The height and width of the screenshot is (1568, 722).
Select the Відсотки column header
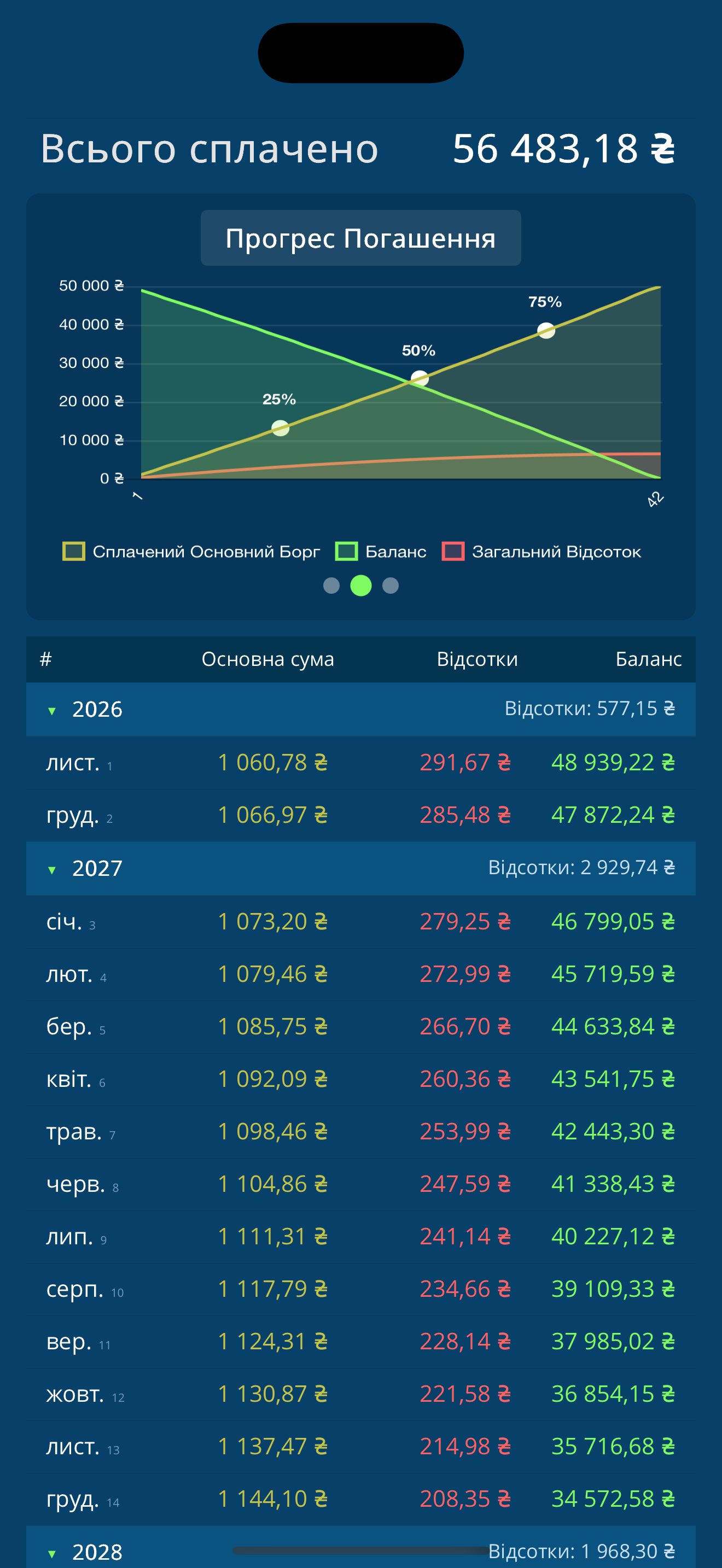(x=478, y=659)
